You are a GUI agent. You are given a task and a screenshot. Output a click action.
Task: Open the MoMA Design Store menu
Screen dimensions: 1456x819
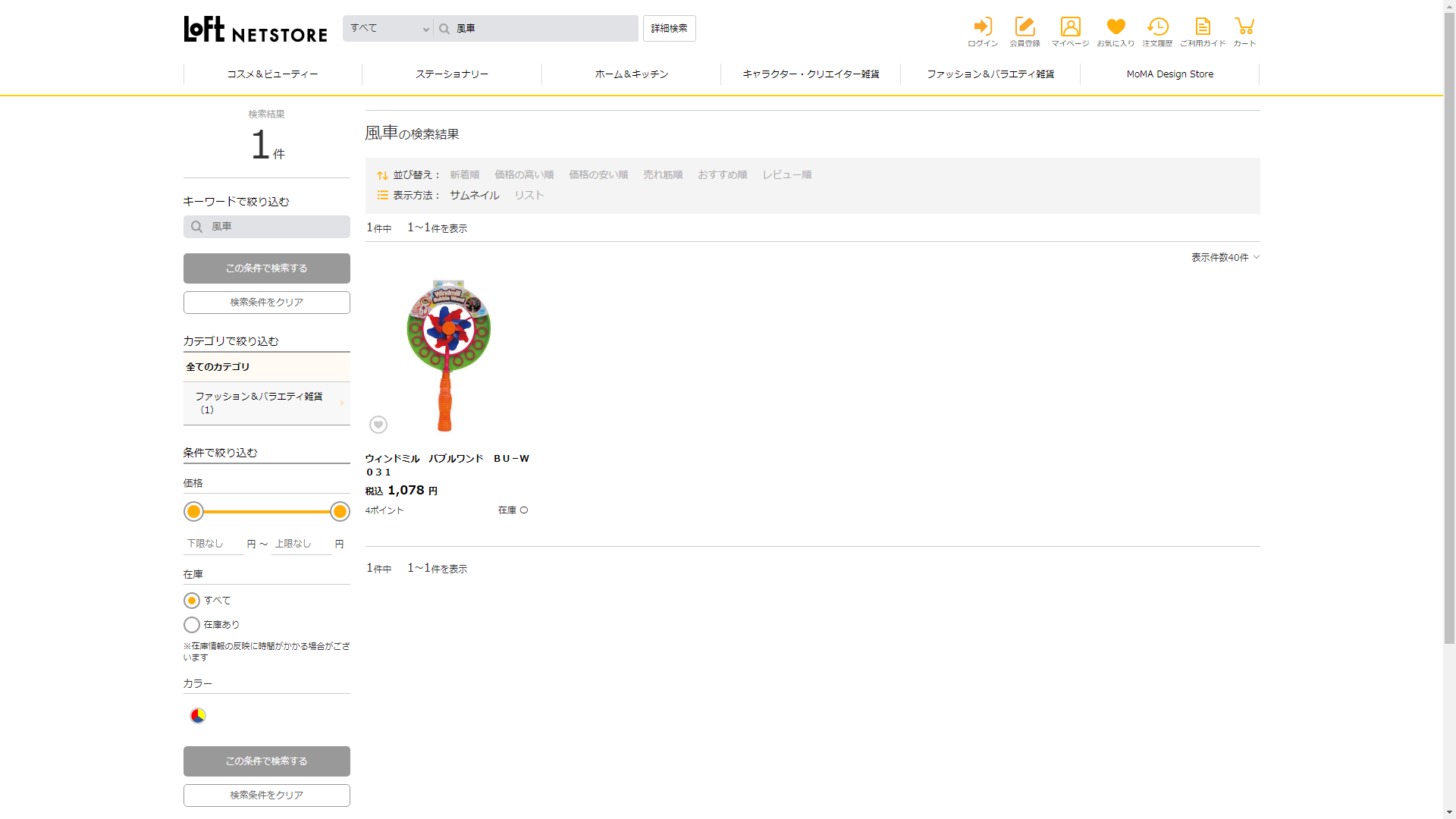coord(1169,74)
